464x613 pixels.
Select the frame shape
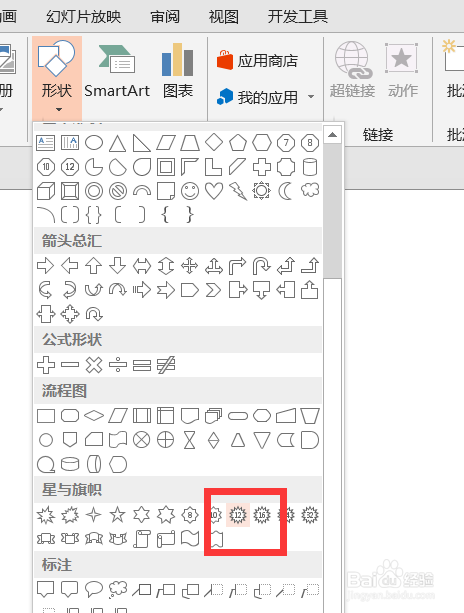(x=166, y=167)
